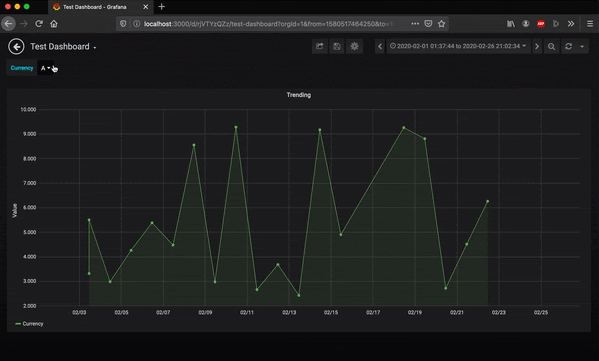Viewport: 599px width, 361px height.
Task: Click the Value y-axis label
Action: pos(15,211)
